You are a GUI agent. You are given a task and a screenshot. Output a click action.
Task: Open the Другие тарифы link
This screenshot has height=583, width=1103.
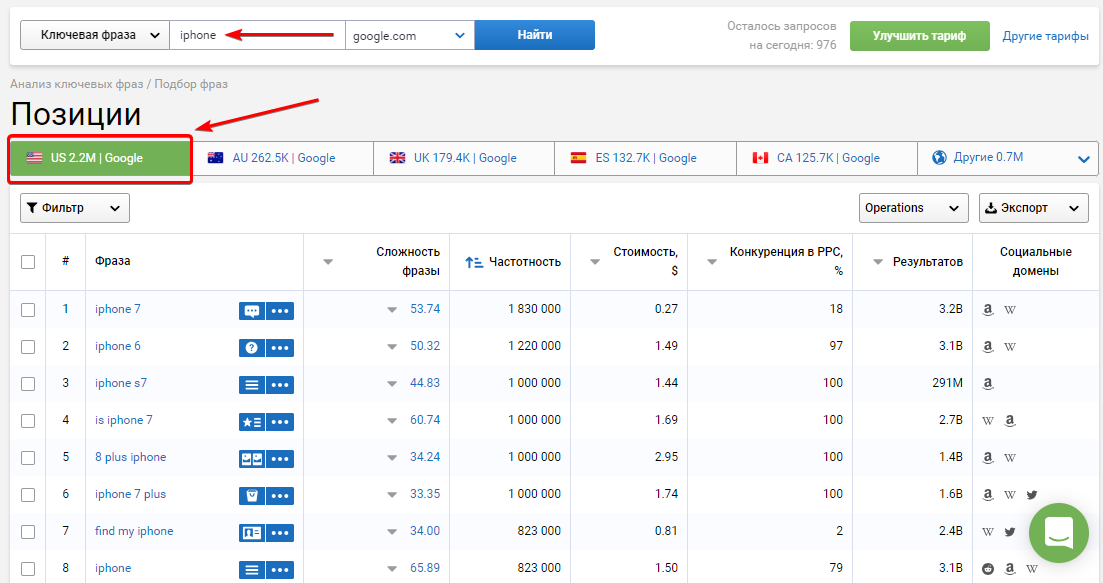pos(1045,36)
